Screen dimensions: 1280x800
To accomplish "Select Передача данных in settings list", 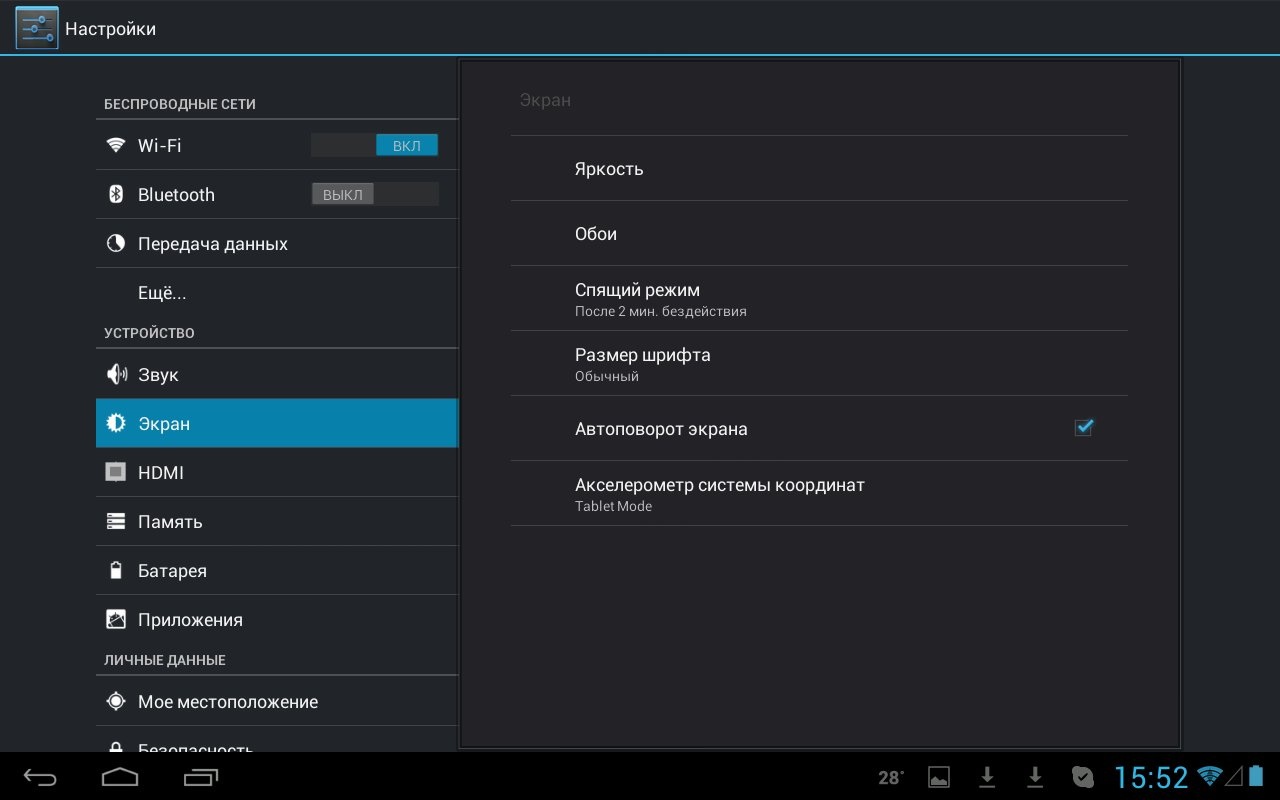I will [x=213, y=244].
